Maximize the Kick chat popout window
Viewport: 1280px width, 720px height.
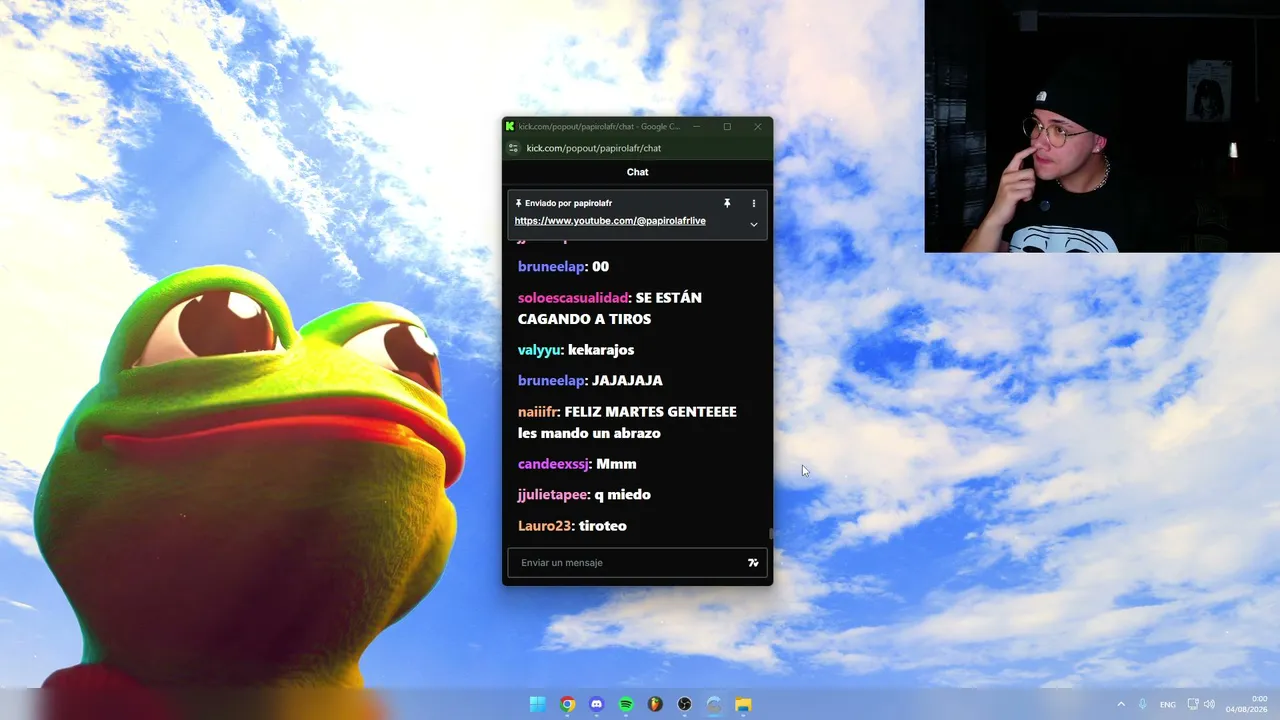(727, 126)
